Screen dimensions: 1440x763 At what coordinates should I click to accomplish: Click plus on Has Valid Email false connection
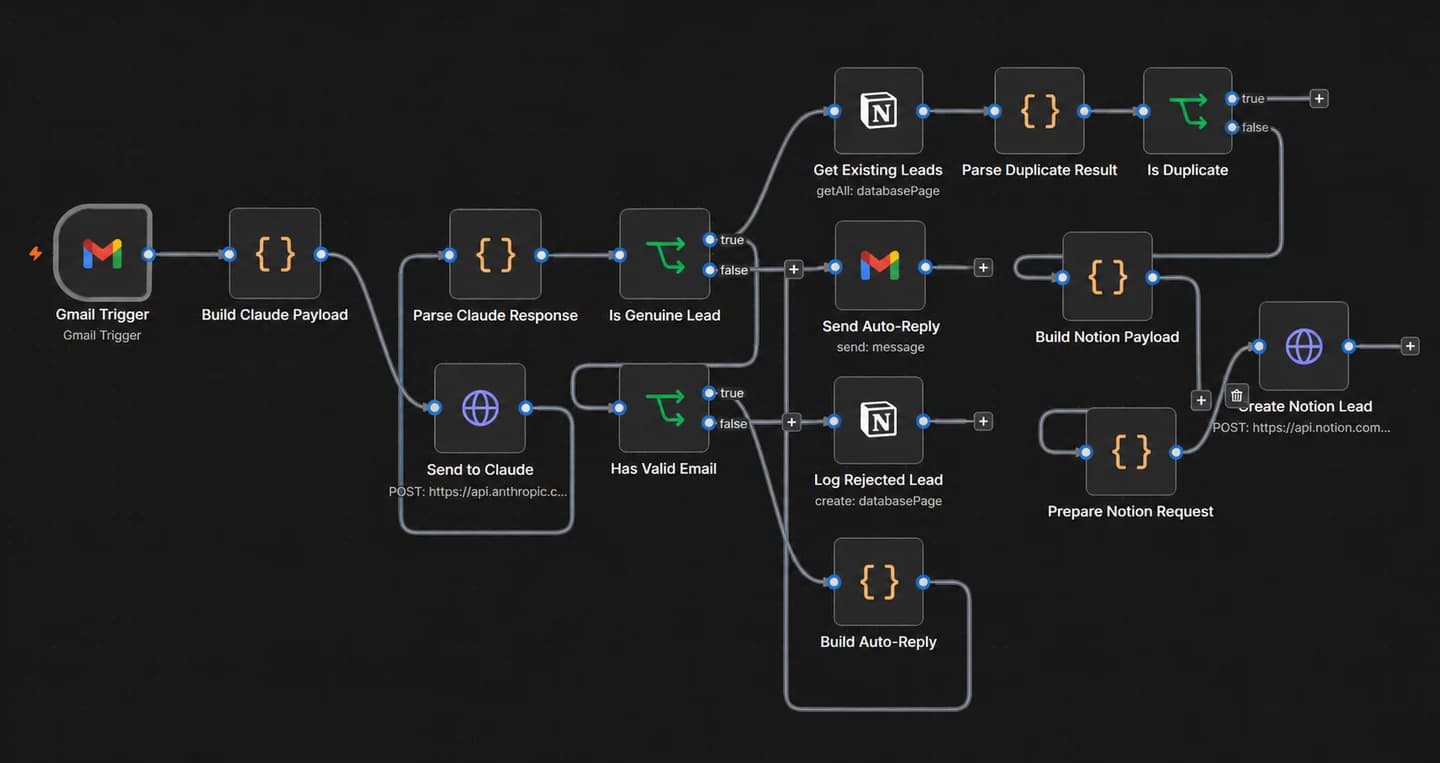pos(792,423)
